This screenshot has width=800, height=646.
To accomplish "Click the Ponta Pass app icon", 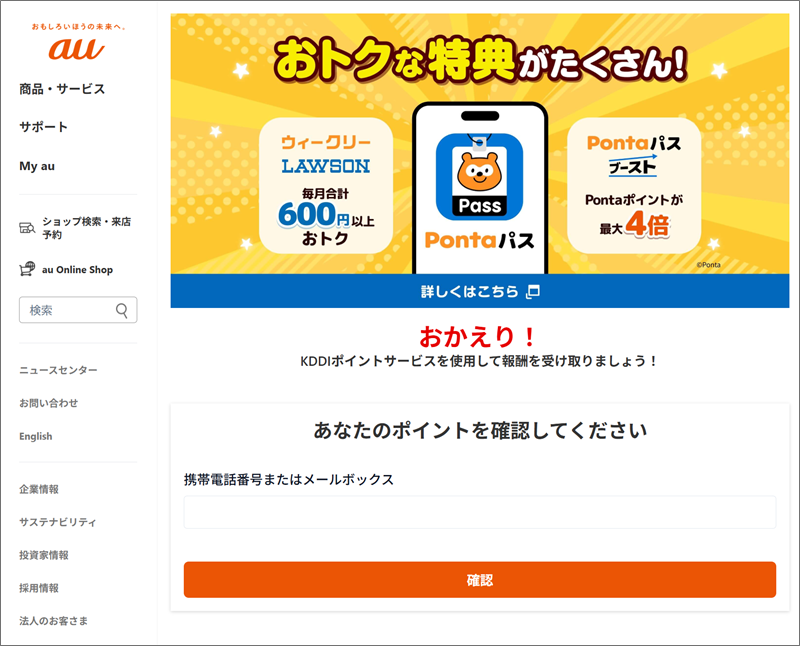I will [x=480, y=177].
